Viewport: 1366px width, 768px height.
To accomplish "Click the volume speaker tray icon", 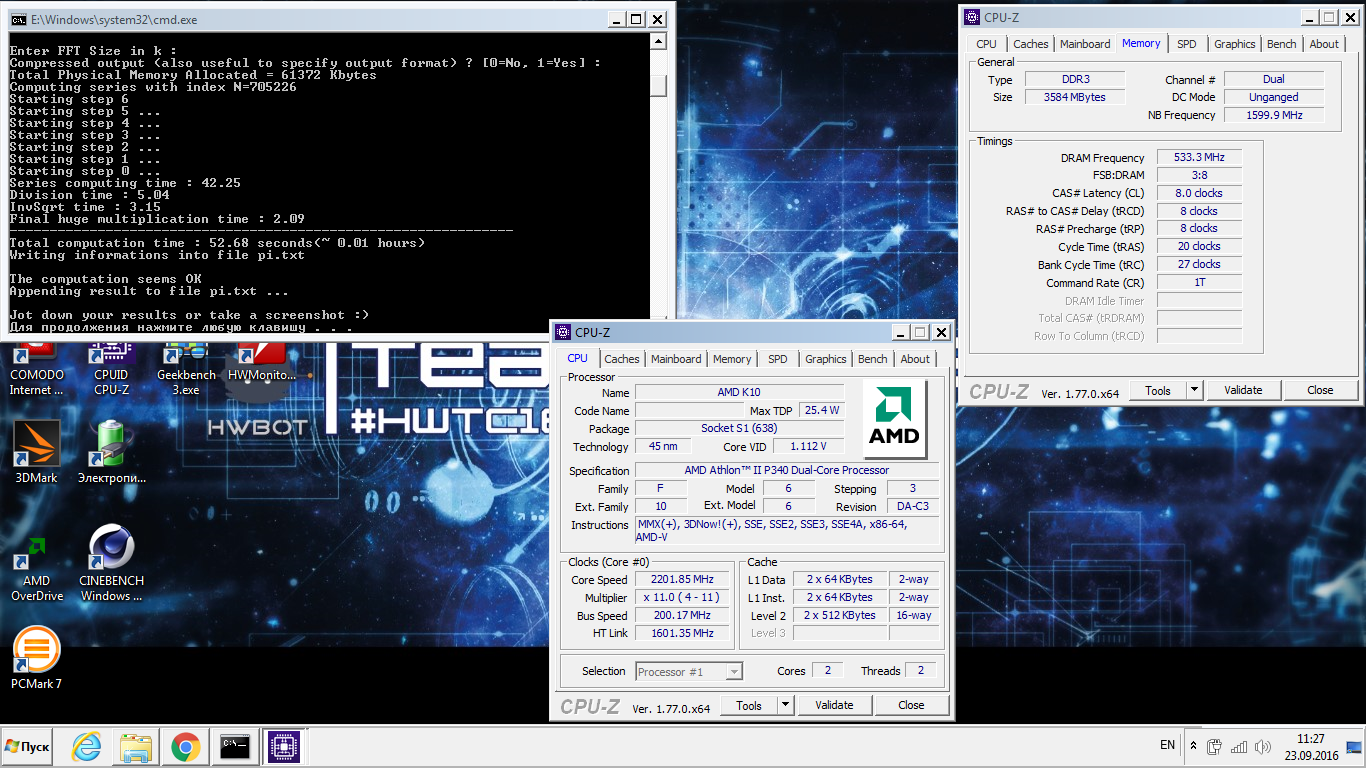I will [x=1262, y=746].
